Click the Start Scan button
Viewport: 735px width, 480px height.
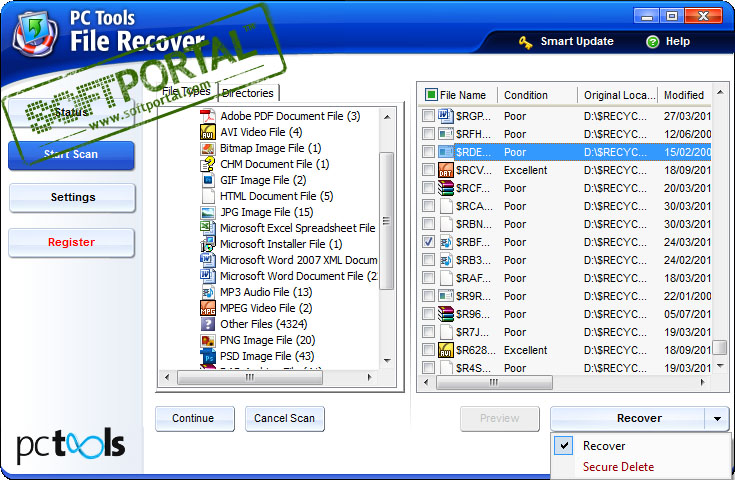71,155
